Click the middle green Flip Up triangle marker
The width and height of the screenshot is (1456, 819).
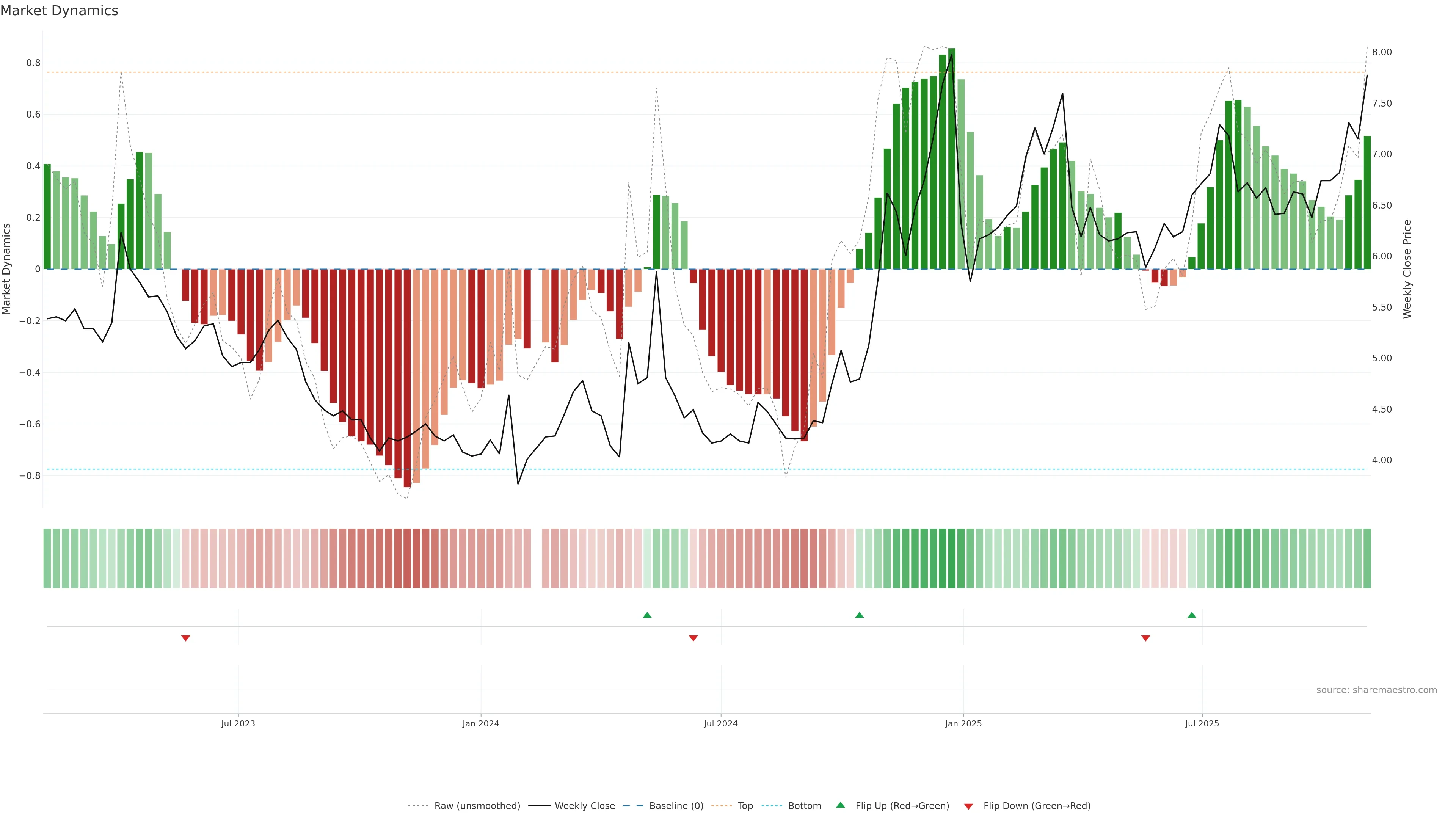(x=859, y=615)
